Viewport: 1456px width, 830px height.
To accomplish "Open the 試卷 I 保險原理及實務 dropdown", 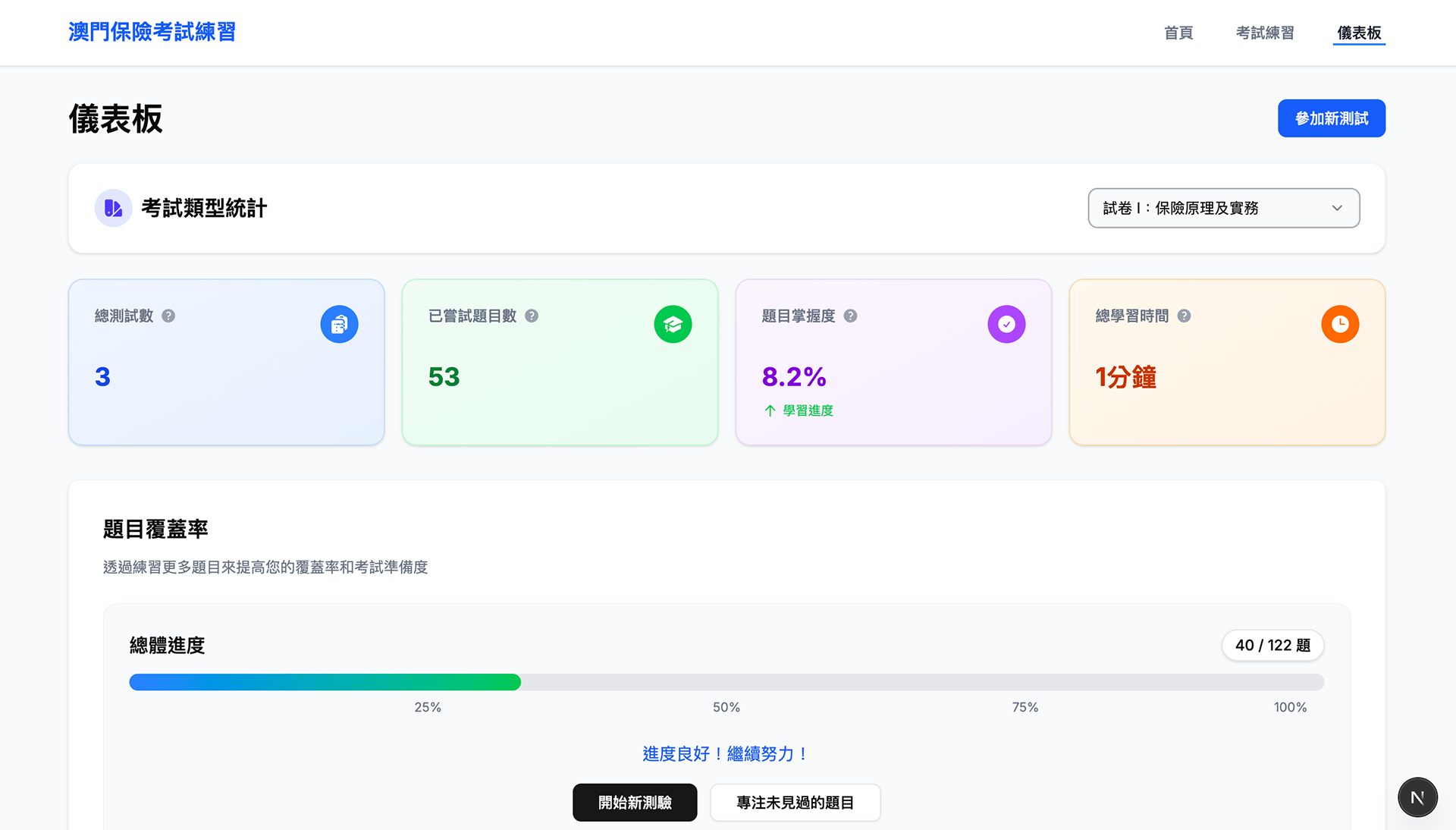I will click(1213, 208).
